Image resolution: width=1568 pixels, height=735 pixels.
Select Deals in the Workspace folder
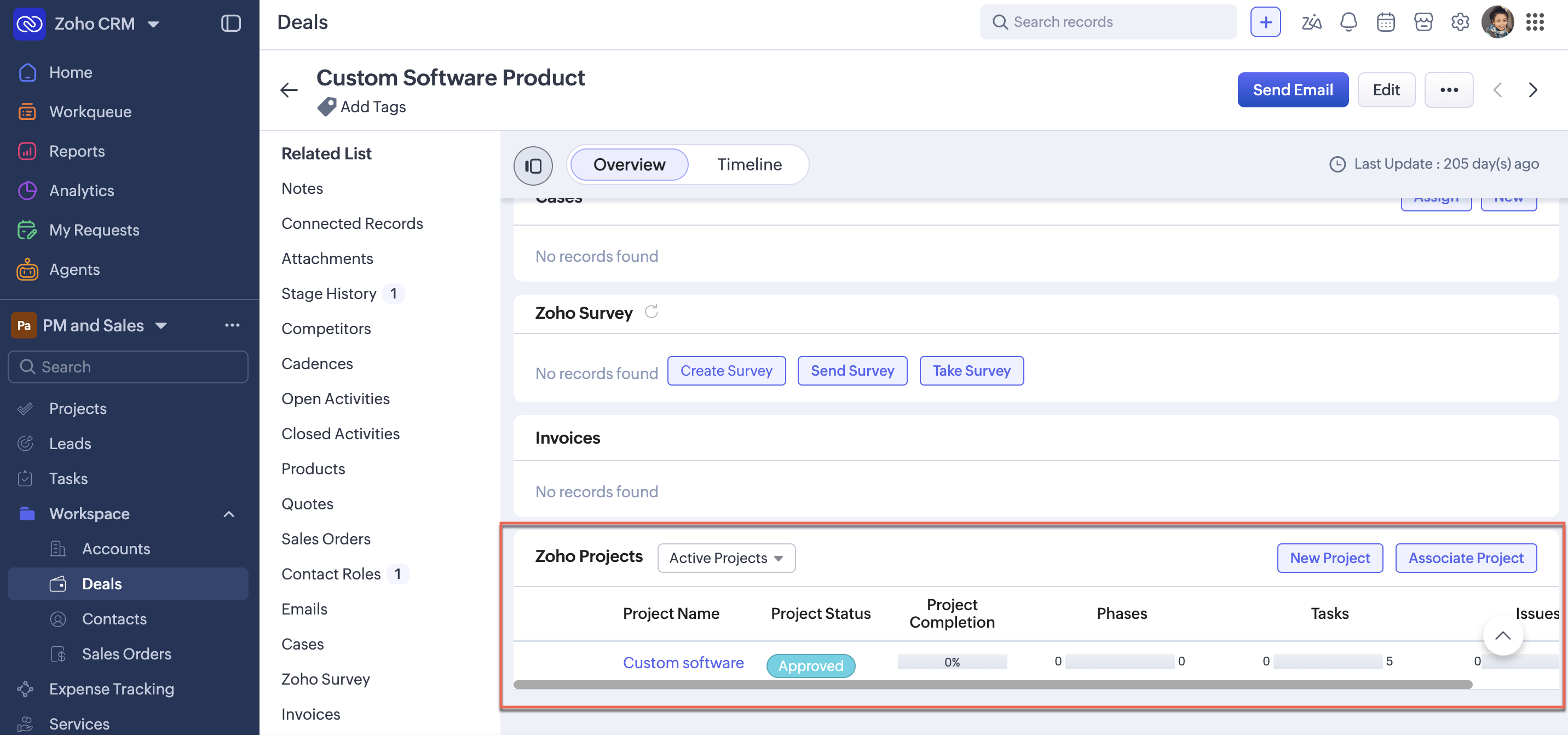coord(128,584)
